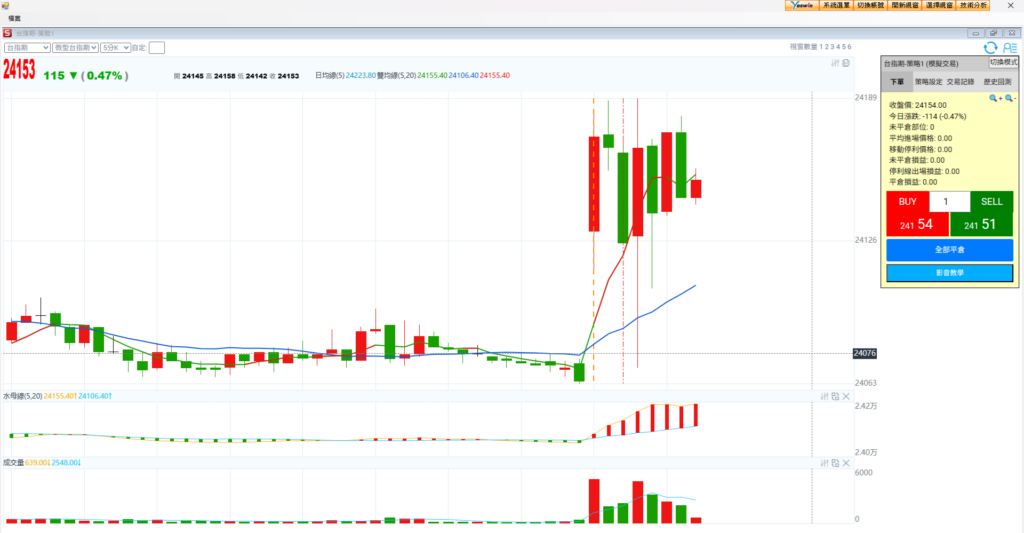Expand the 微型台指期 contract dropdown
The width and height of the screenshot is (1024, 533).
(x=76, y=47)
